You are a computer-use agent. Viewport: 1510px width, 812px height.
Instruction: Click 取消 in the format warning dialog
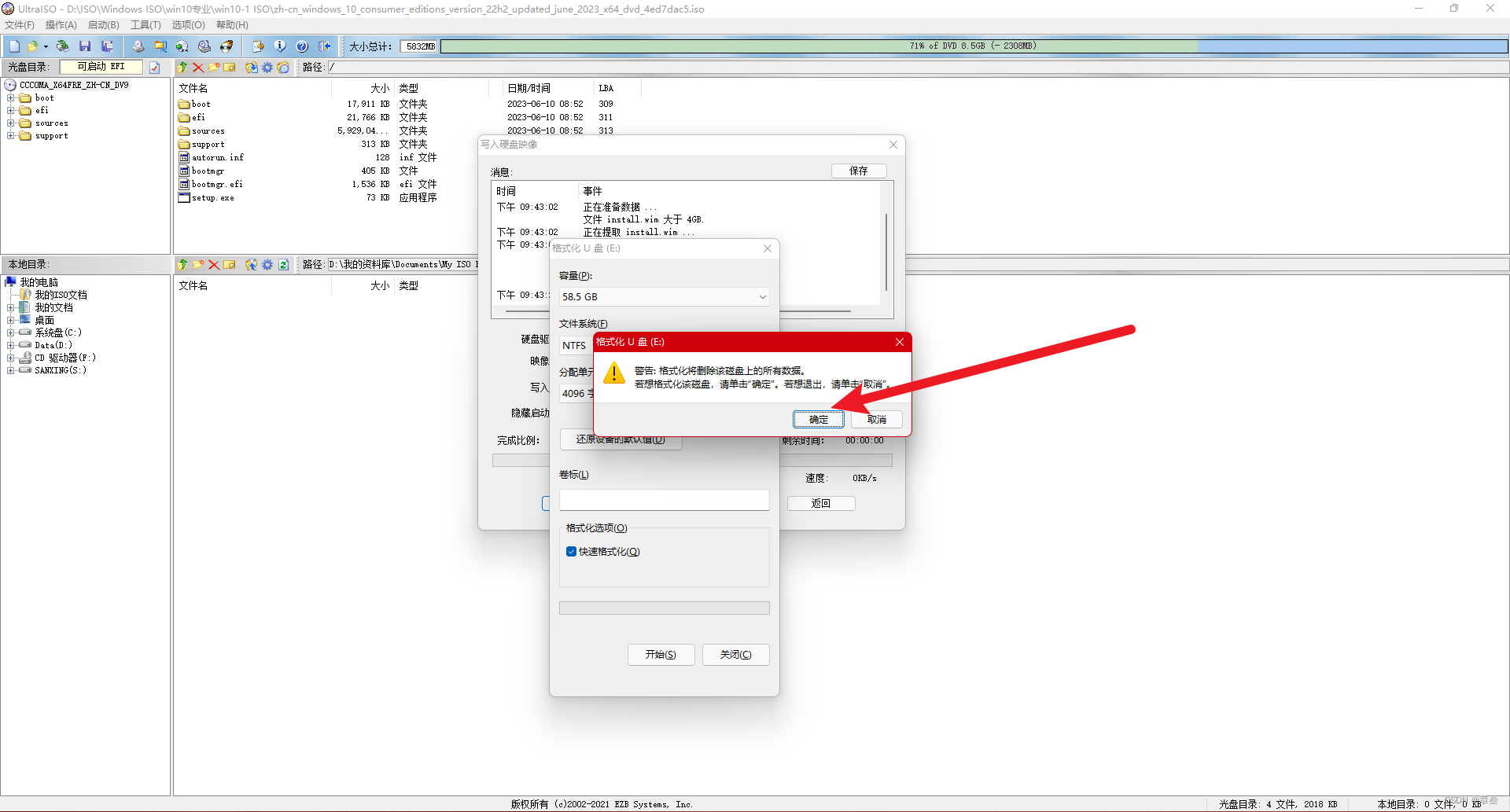point(877,420)
